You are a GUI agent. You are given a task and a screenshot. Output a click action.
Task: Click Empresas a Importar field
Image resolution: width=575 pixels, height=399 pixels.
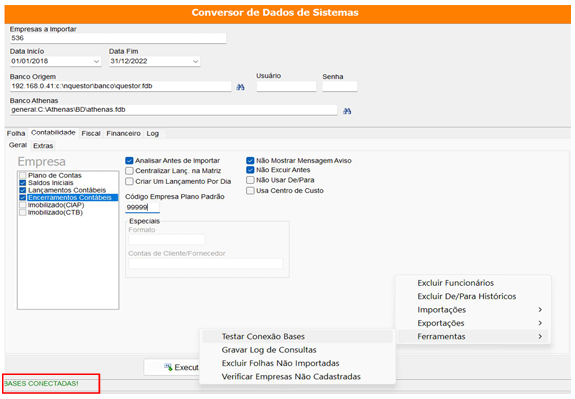(x=118, y=38)
